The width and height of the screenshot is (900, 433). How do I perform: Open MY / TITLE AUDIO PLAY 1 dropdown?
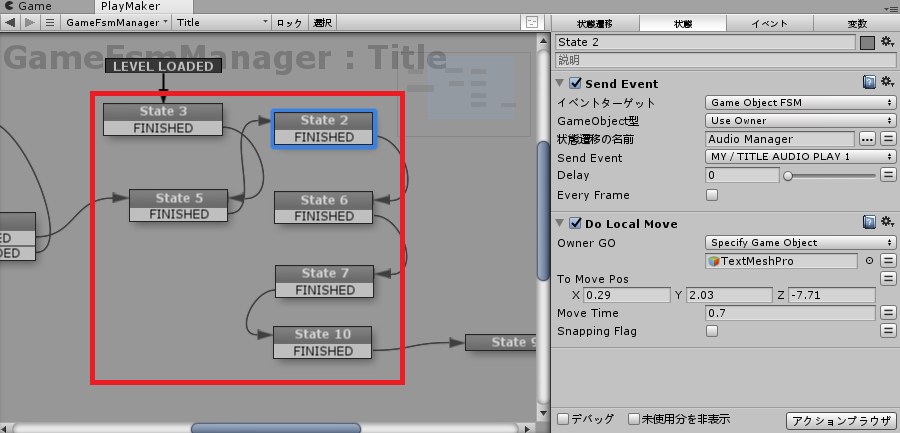(x=800, y=157)
